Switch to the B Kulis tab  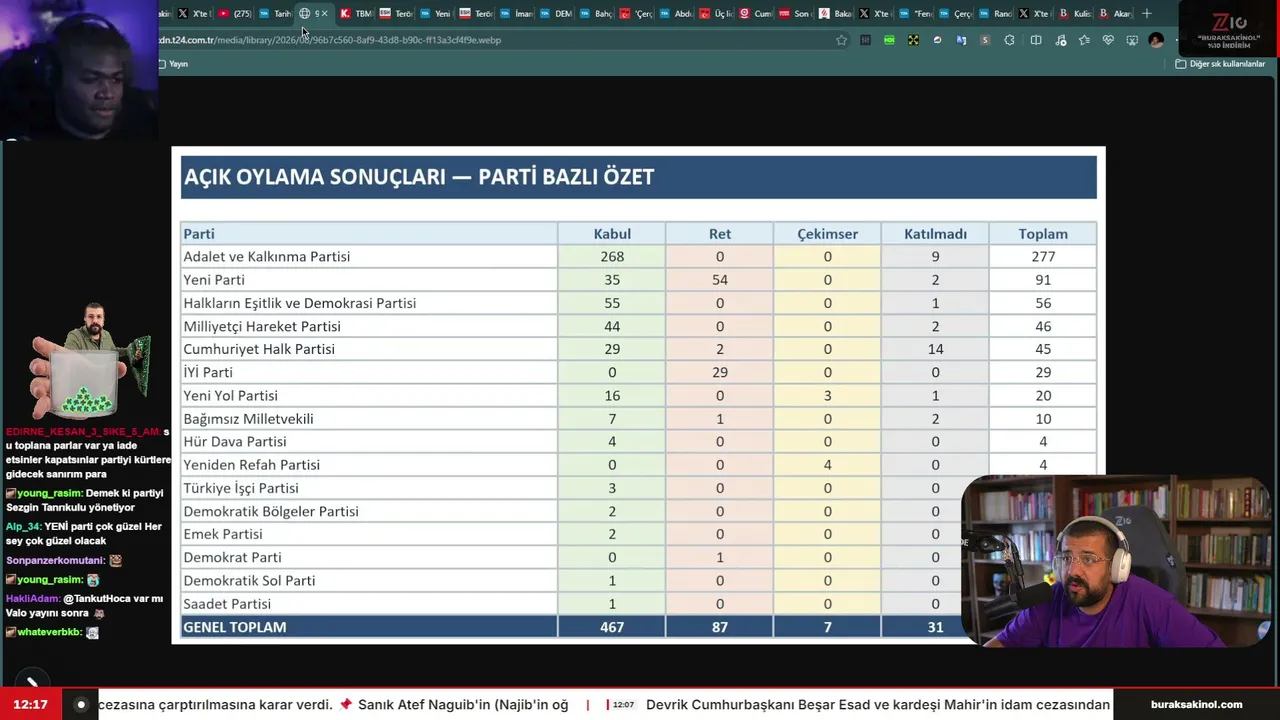pos(1075,13)
